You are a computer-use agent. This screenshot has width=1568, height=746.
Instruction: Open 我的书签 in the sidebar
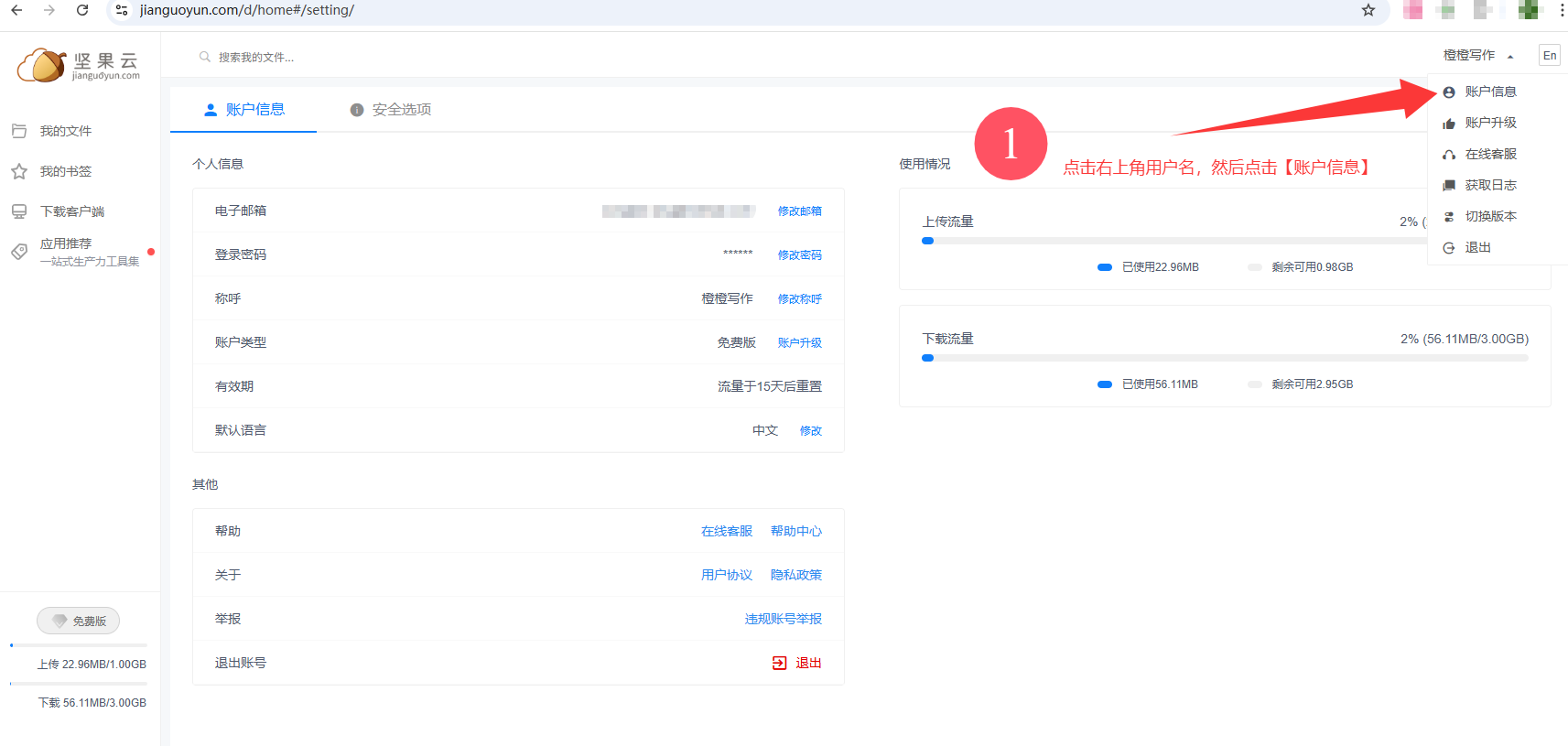[66, 171]
